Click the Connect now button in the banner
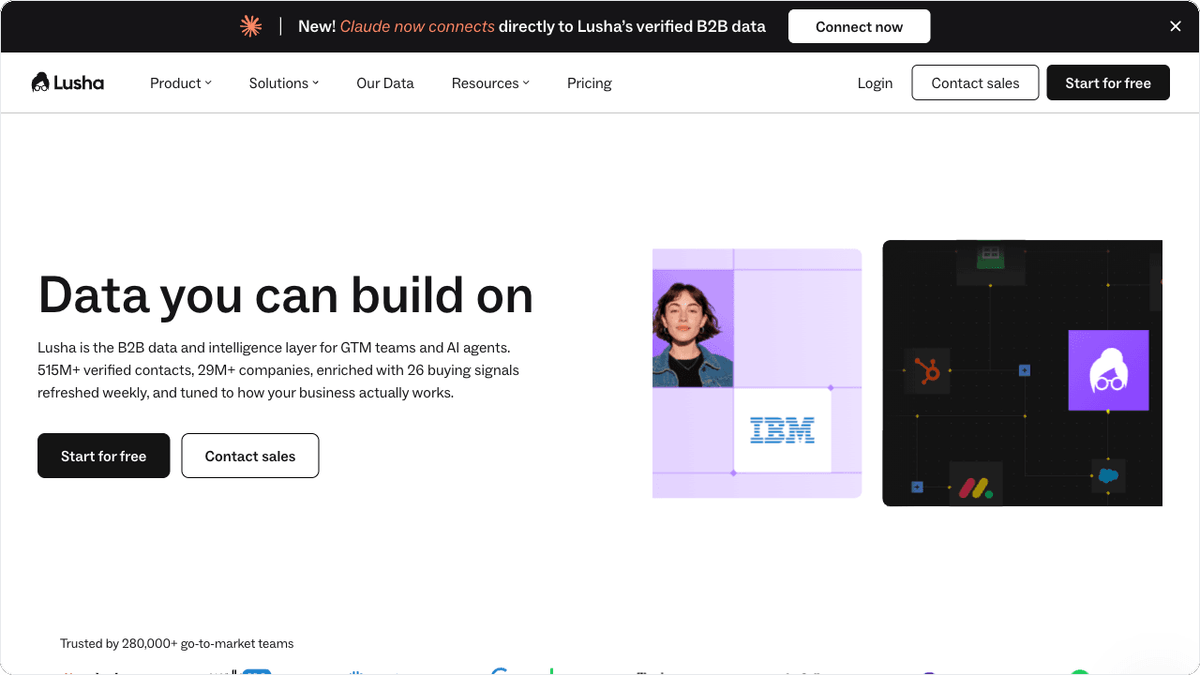Image resolution: width=1200 pixels, height=675 pixels. (x=859, y=27)
